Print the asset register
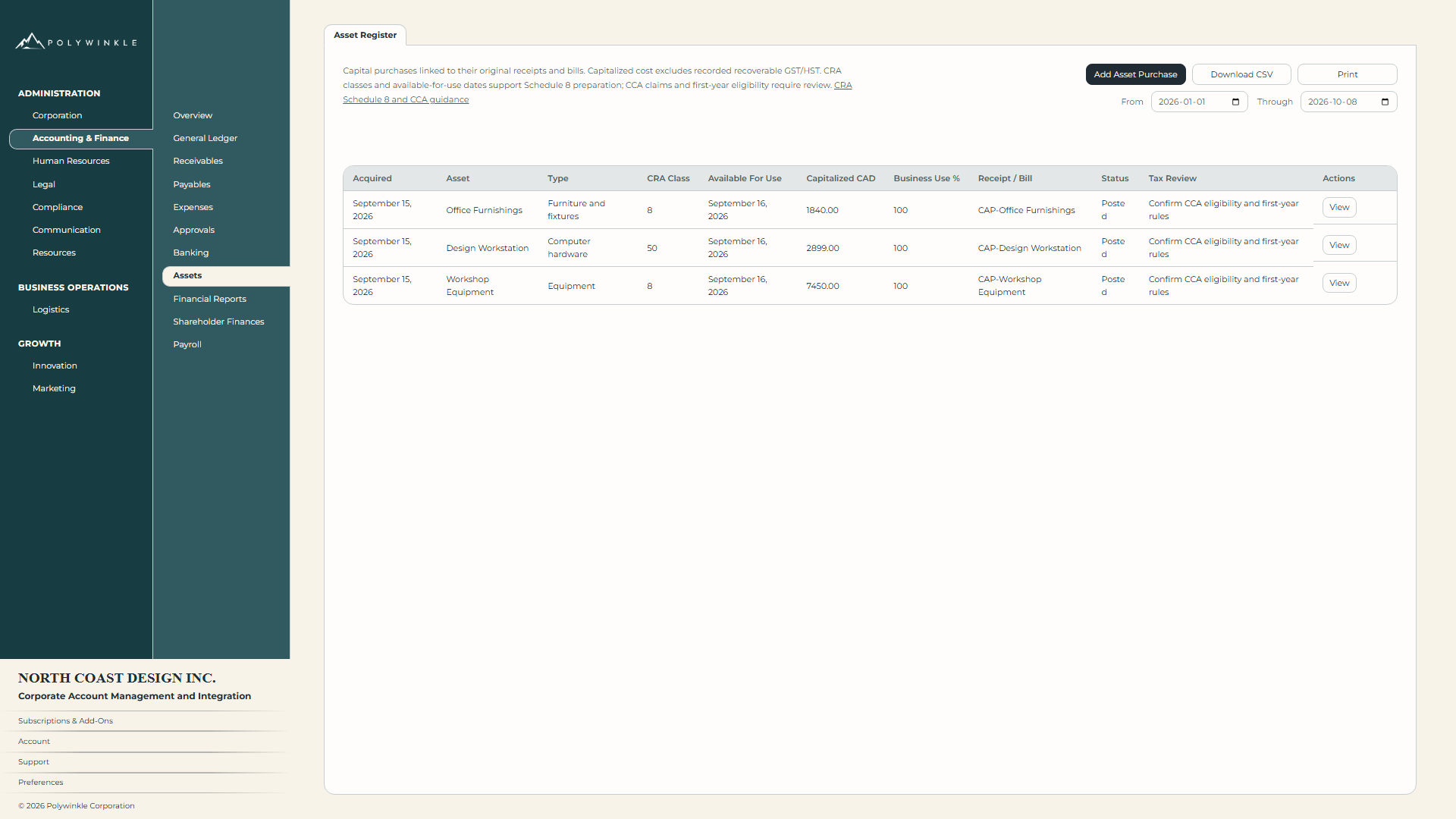 click(x=1347, y=74)
